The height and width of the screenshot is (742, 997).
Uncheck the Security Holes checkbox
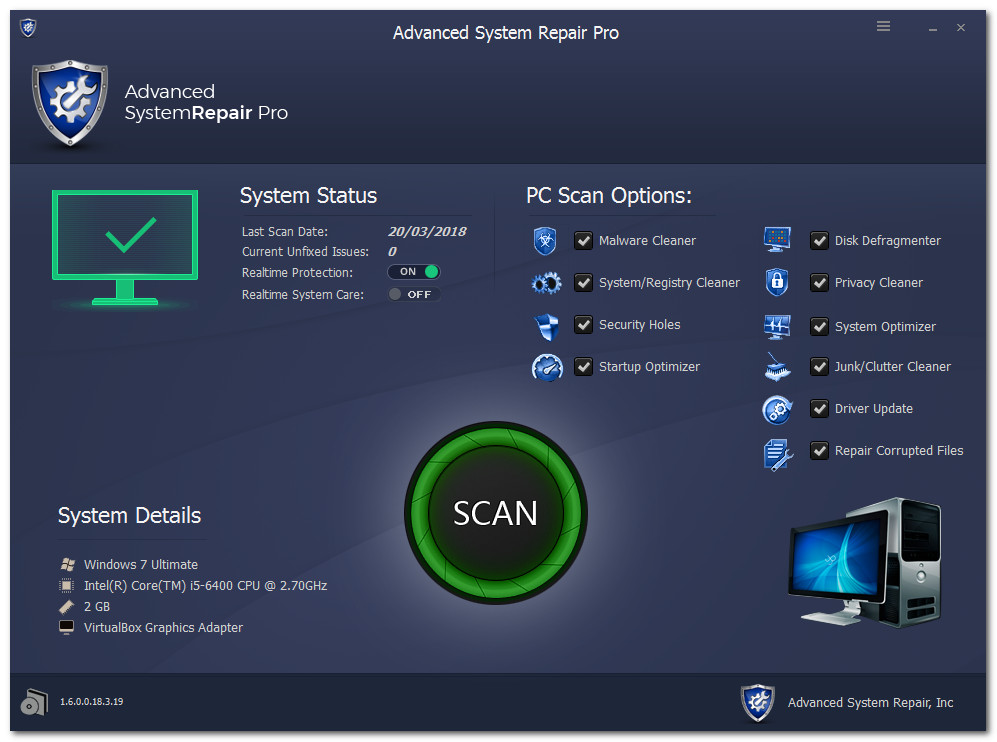[x=583, y=324]
